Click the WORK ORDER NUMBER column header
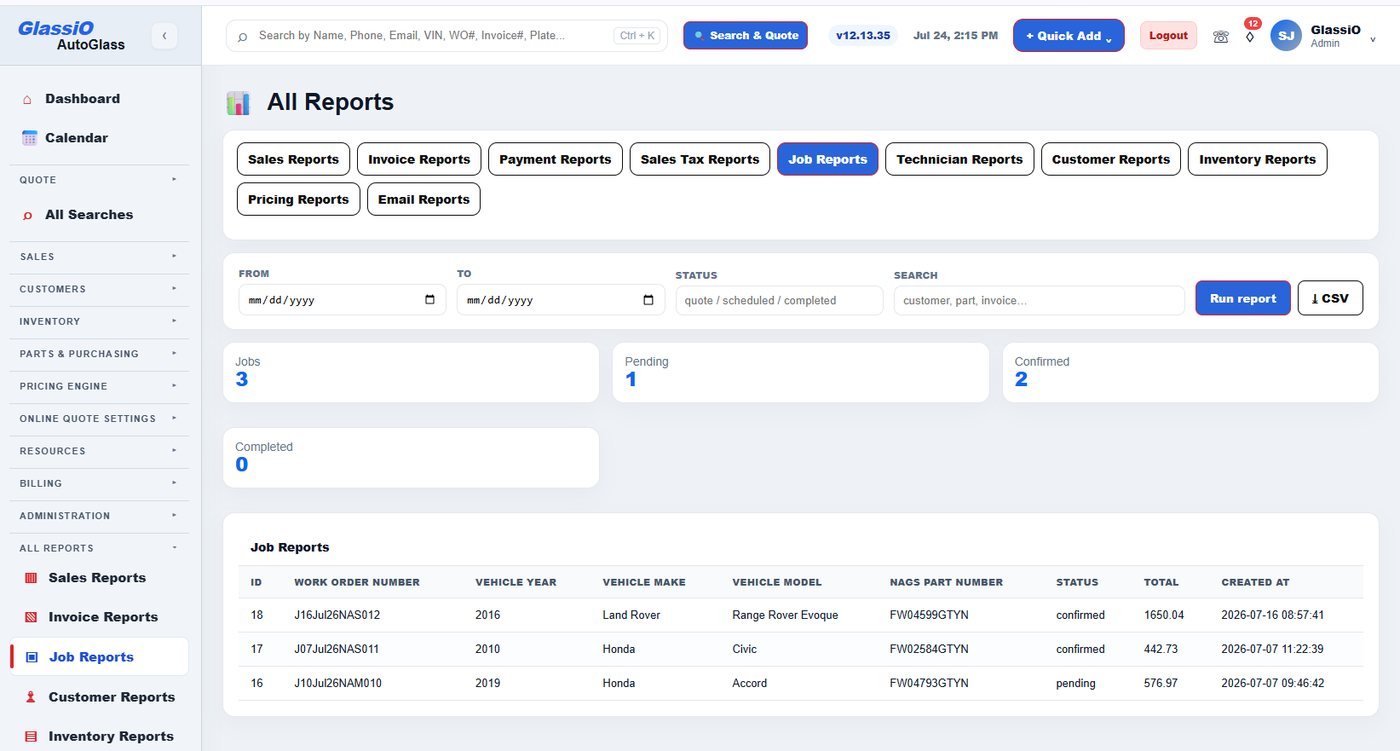The width and height of the screenshot is (1400, 751). 357,582
